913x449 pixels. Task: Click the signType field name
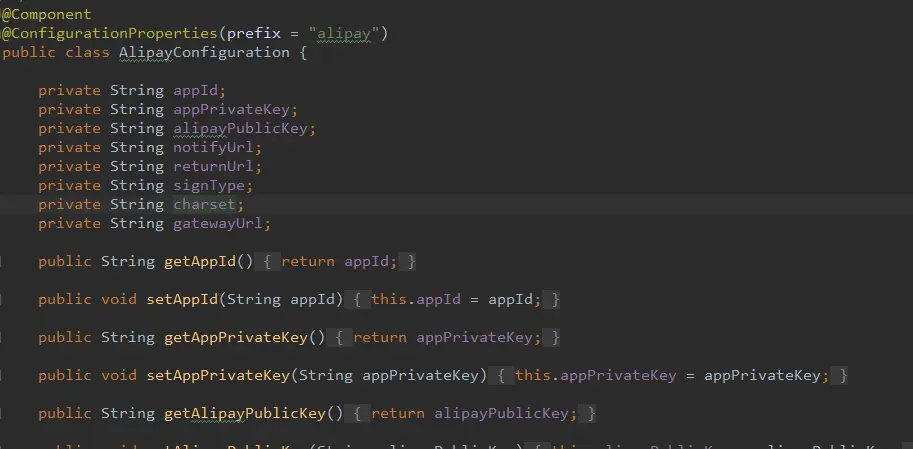tap(208, 185)
